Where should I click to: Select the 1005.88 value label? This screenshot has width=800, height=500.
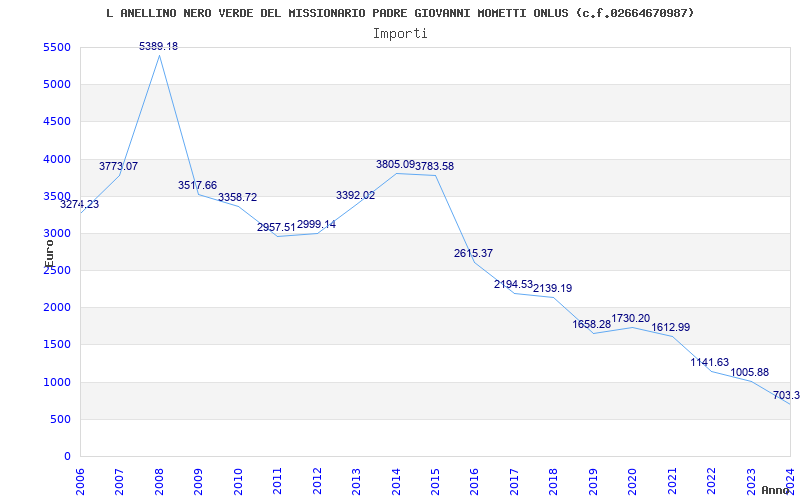(749, 372)
